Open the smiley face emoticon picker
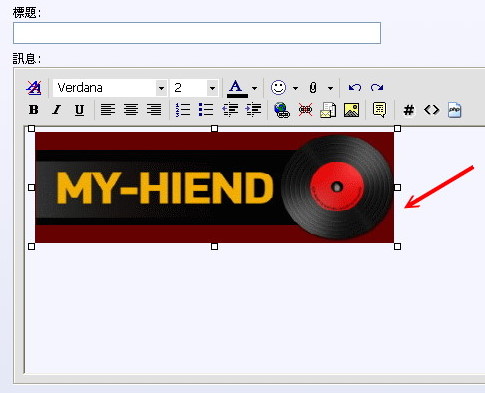The width and height of the screenshot is (485, 393). point(278,88)
